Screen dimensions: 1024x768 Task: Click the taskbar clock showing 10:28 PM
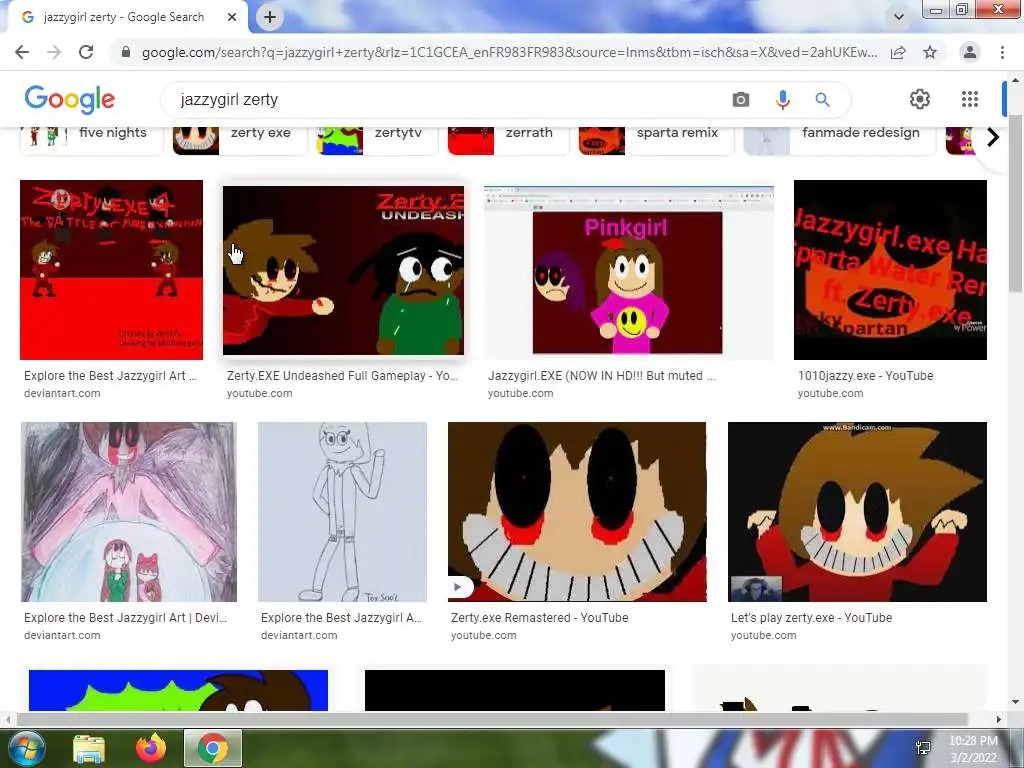(x=973, y=749)
